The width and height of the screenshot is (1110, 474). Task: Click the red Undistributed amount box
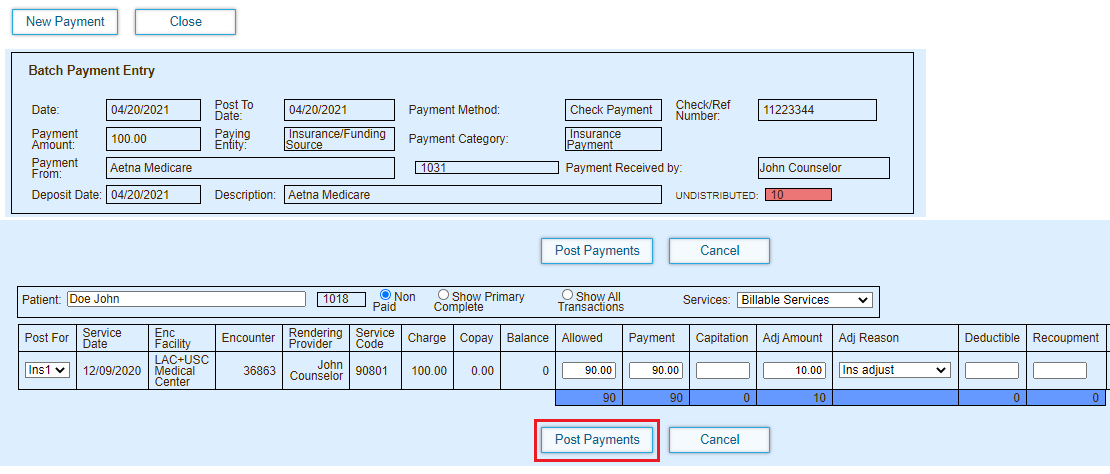(x=797, y=195)
